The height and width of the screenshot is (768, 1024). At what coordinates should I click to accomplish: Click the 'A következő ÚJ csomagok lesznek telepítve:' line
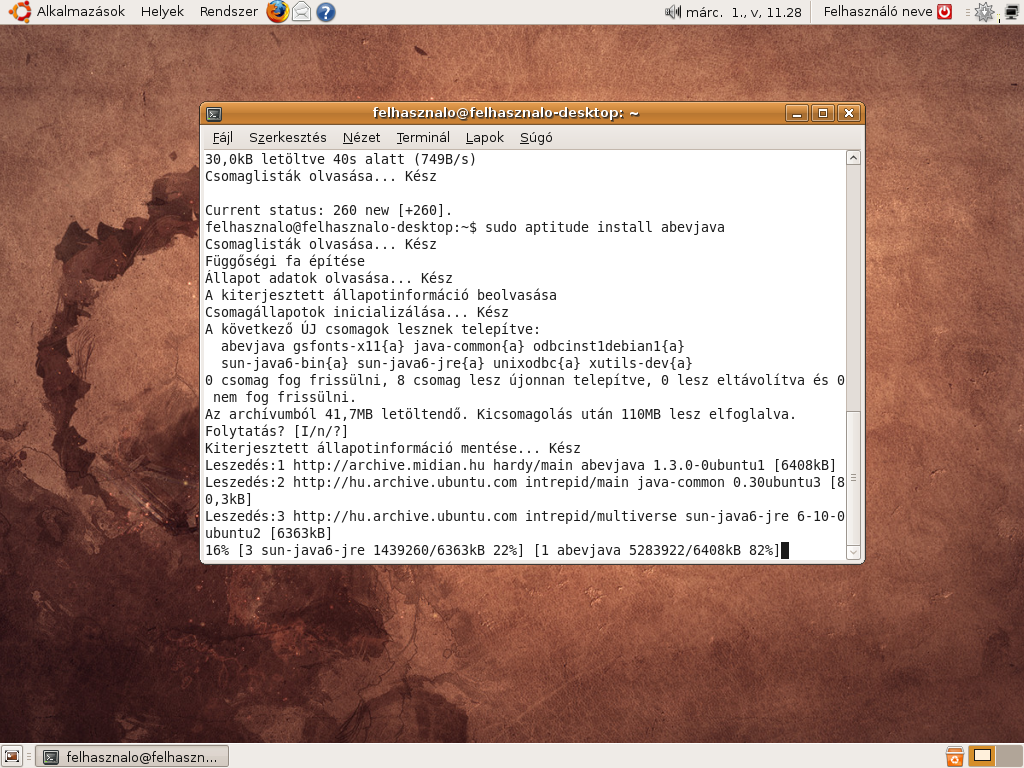click(372, 329)
